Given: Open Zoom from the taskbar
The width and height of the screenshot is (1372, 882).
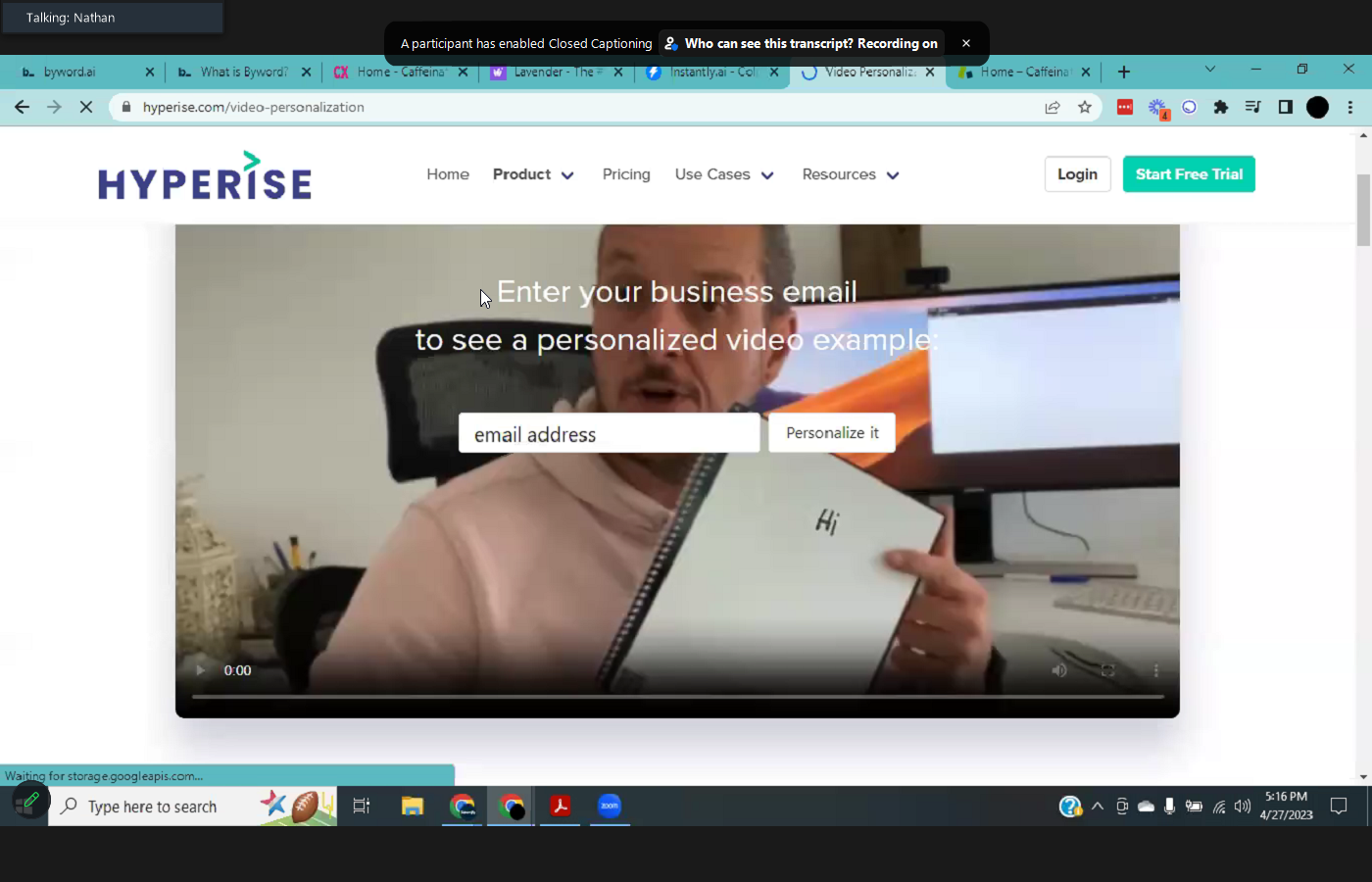Looking at the screenshot, I should 610,806.
